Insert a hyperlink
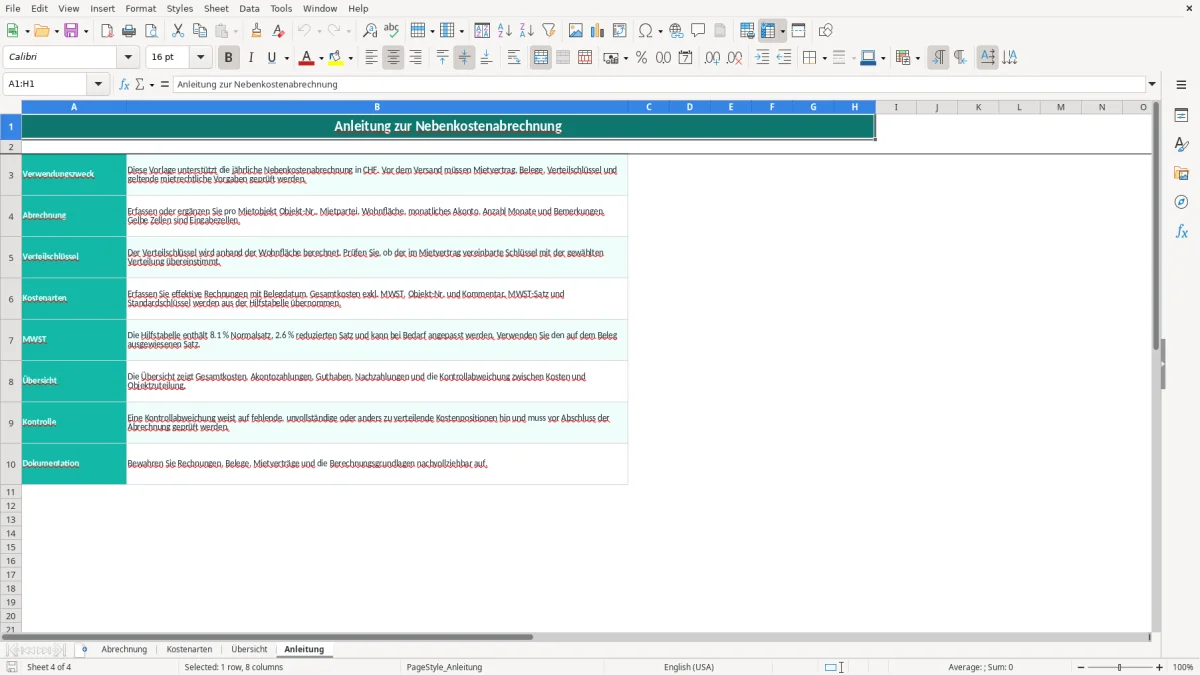This screenshot has width=1200, height=675. click(676, 31)
